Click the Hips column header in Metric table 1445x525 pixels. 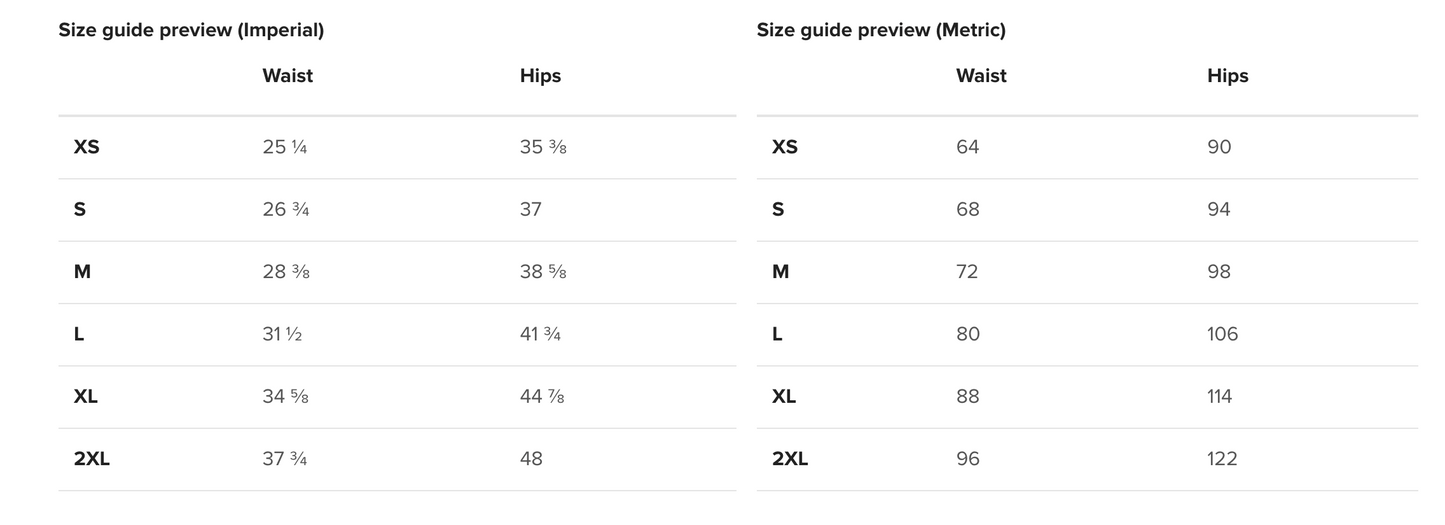tap(1227, 76)
